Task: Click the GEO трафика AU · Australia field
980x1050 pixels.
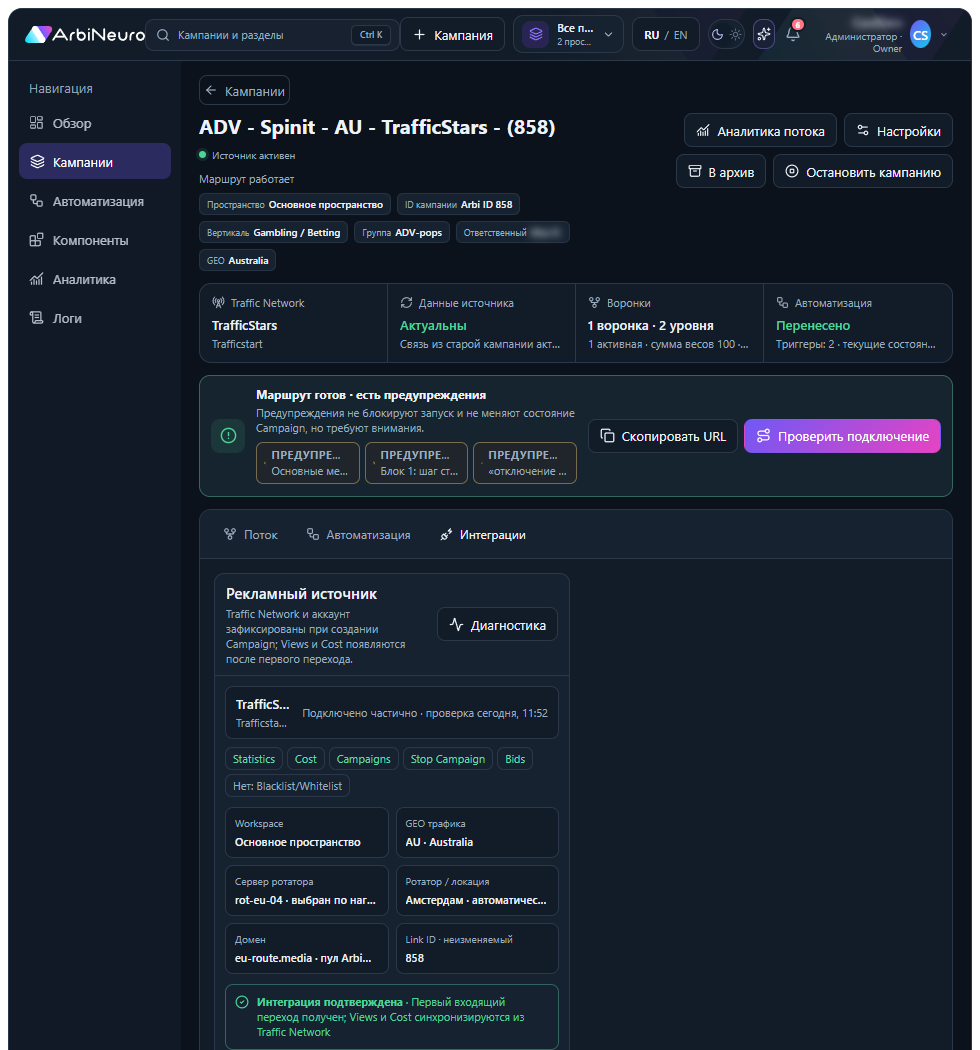Action: pyautogui.click(x=477, y=832)
